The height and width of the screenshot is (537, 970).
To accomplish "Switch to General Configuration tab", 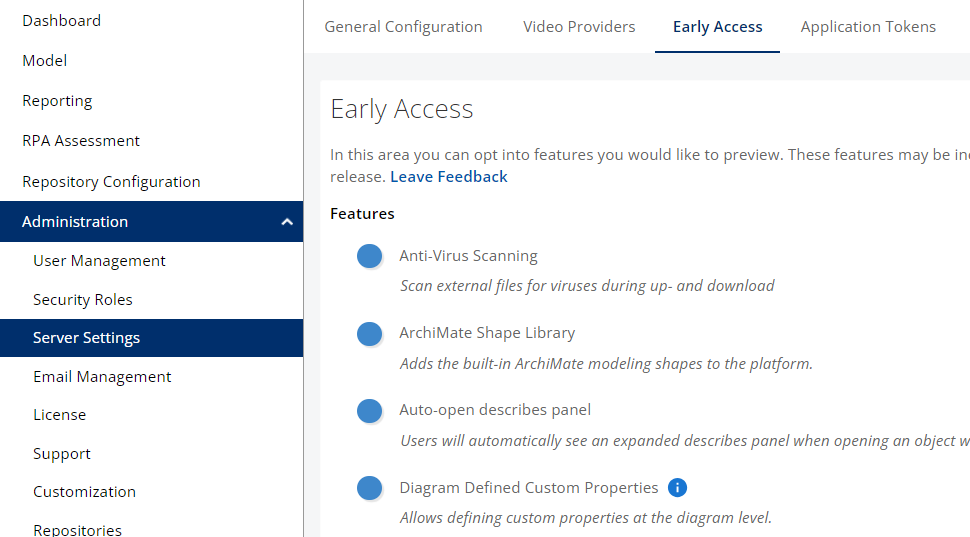I will tap(403, 27).
